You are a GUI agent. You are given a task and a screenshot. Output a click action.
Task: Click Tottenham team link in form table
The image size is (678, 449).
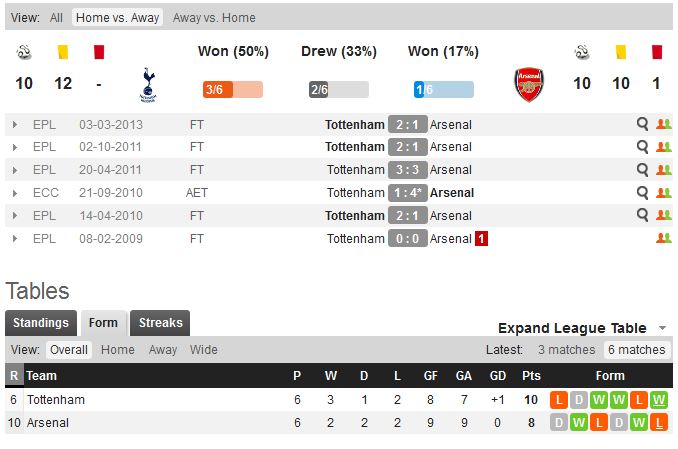point(55,400)
